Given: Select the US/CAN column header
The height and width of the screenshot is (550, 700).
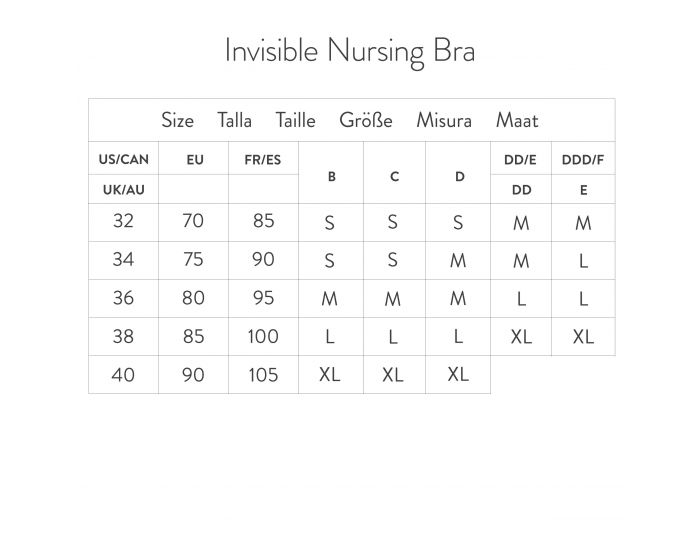Looking at the screenshot, I should pos(123,159).
